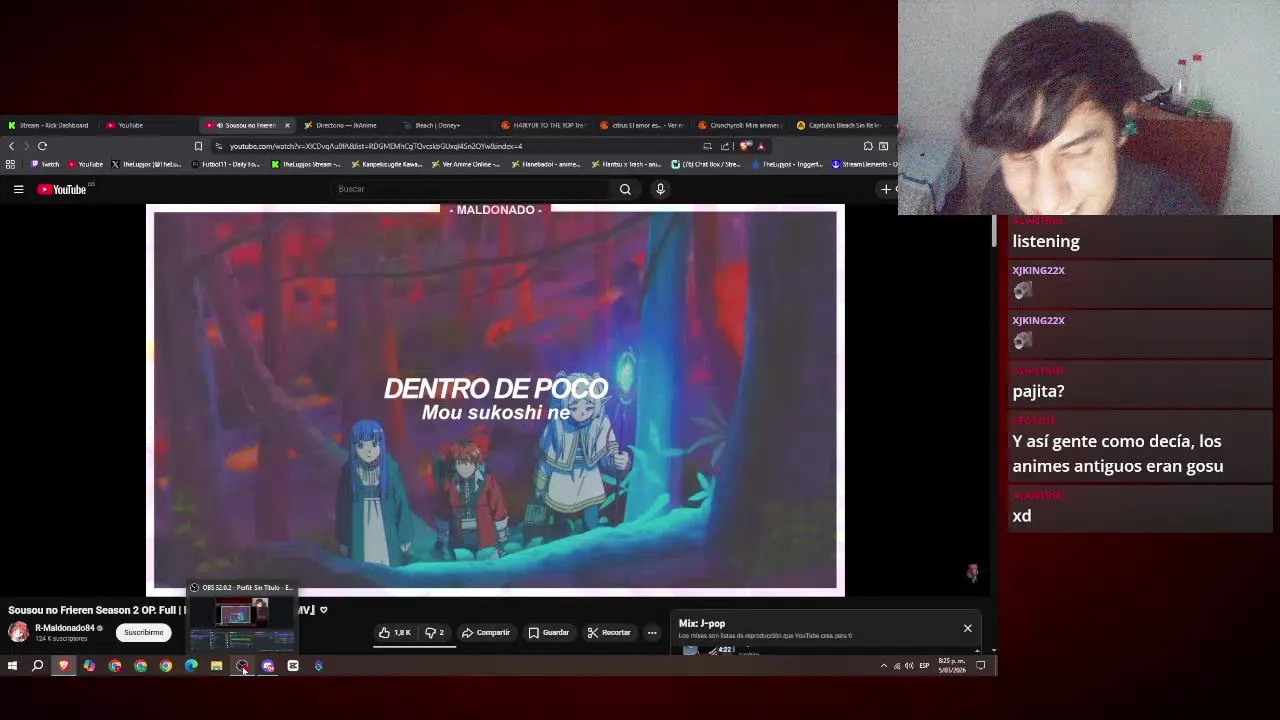Switch to the Stream - Kick Dashboard tab
1280x720 pixels.
(x=50, y=125)
